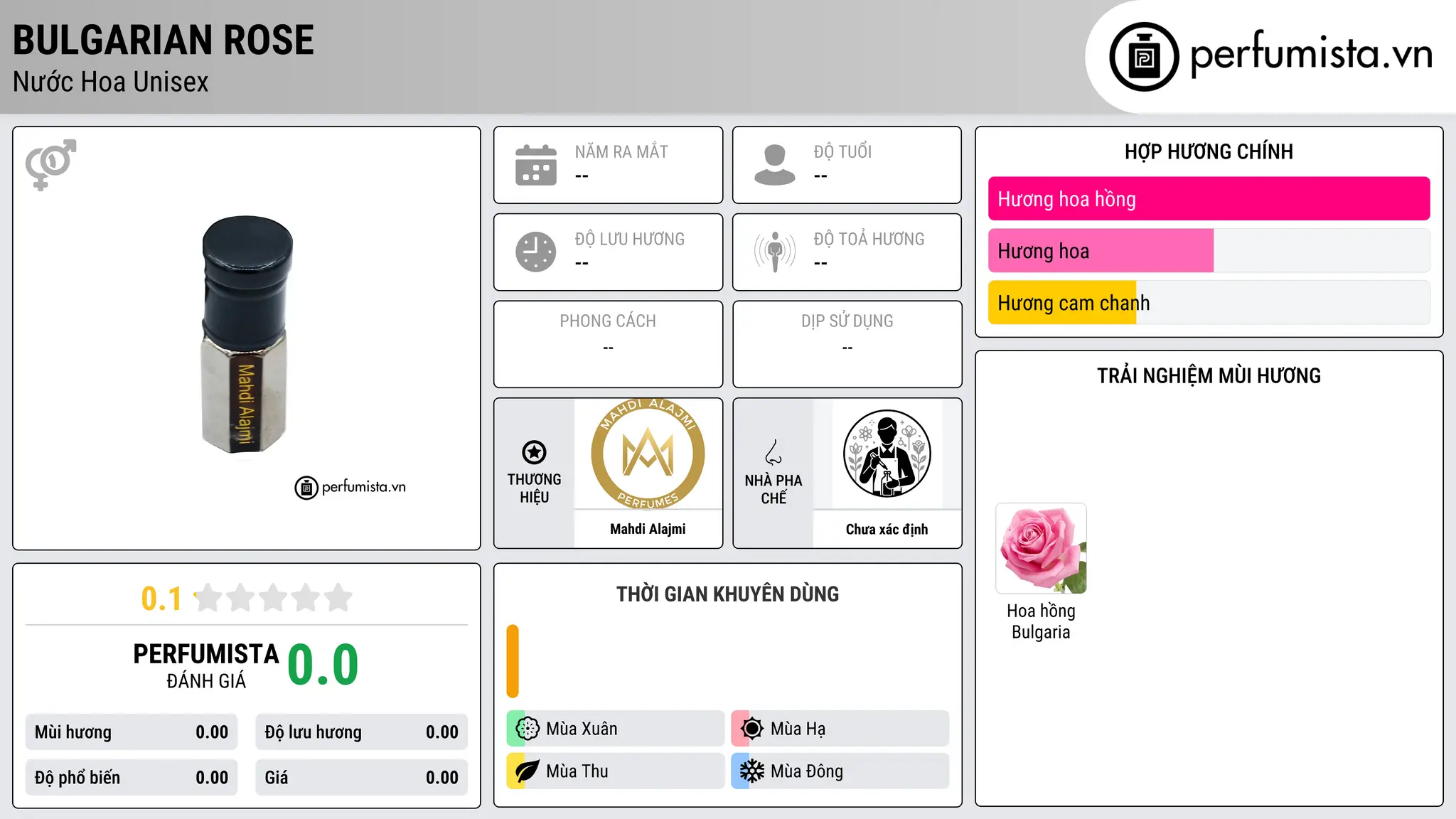
Task: Click the Bulgarian rose note thumbnail
Action: [1041, 548]
